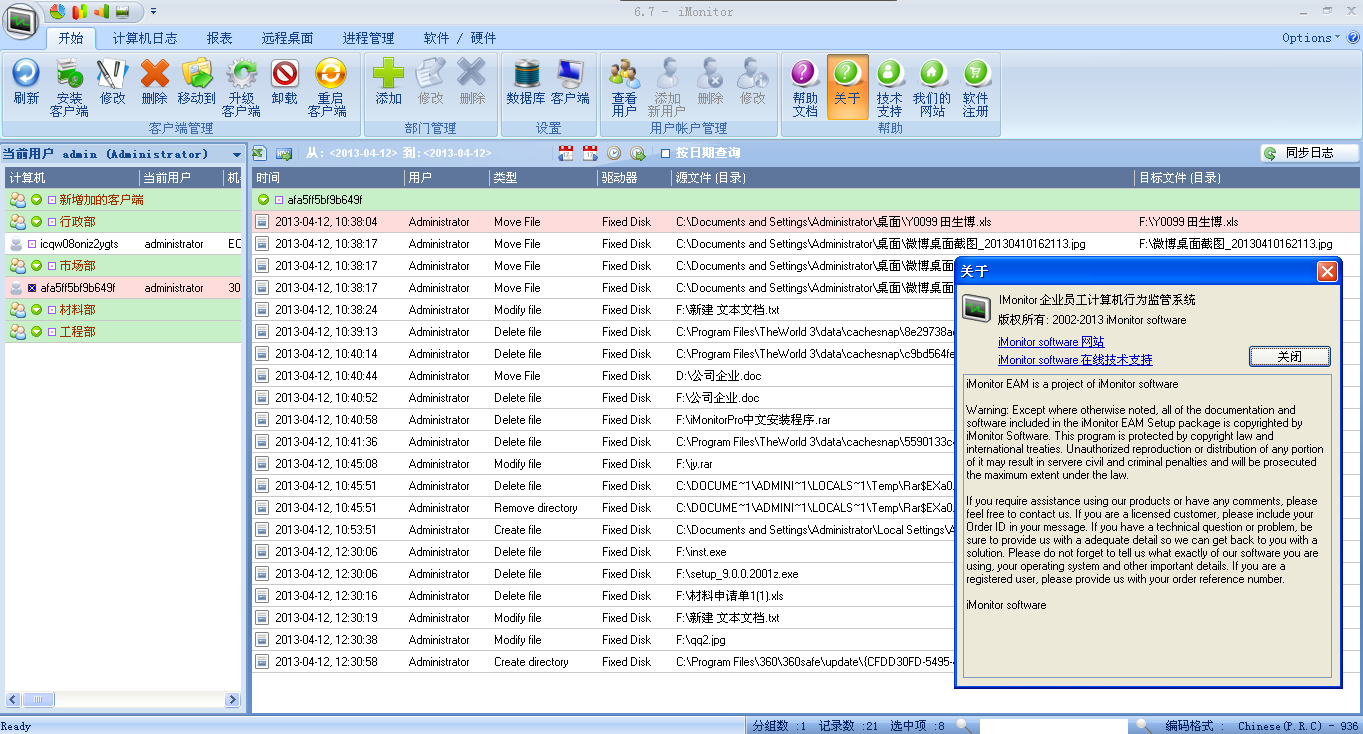Click the 类型 column header
The width and height of the screenshot is (1363, 734).
pyautogui.click(x=543, y=178)
